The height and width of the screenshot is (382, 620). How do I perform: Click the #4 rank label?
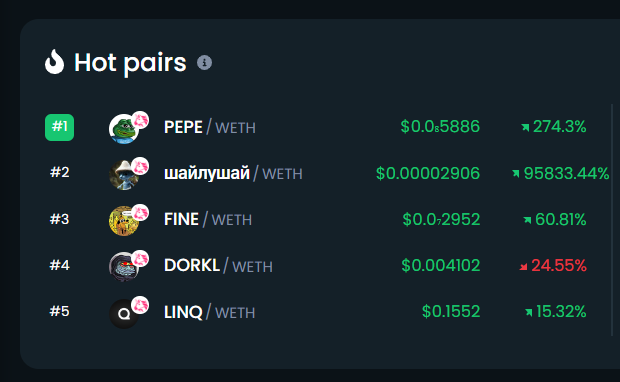(x=60, y=265)
